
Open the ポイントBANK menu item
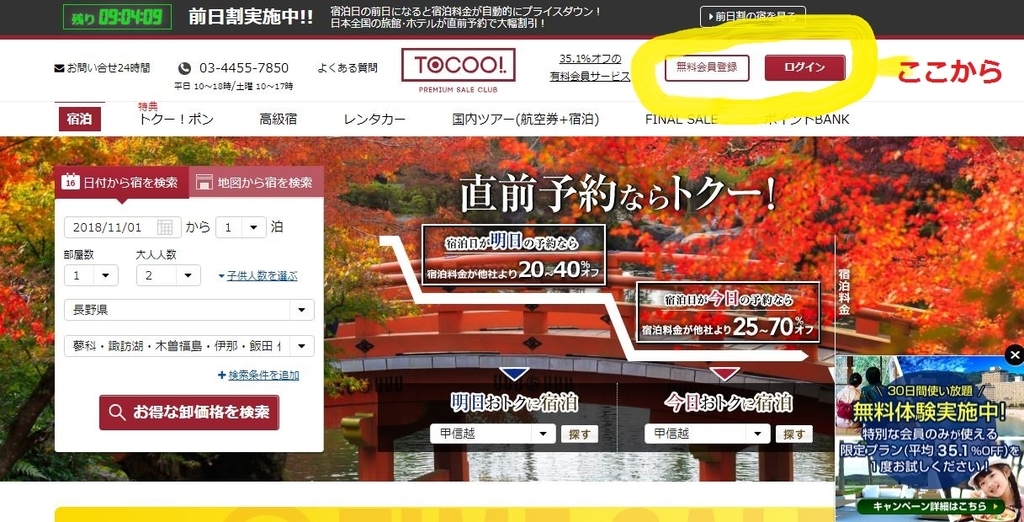click(807, 120)
